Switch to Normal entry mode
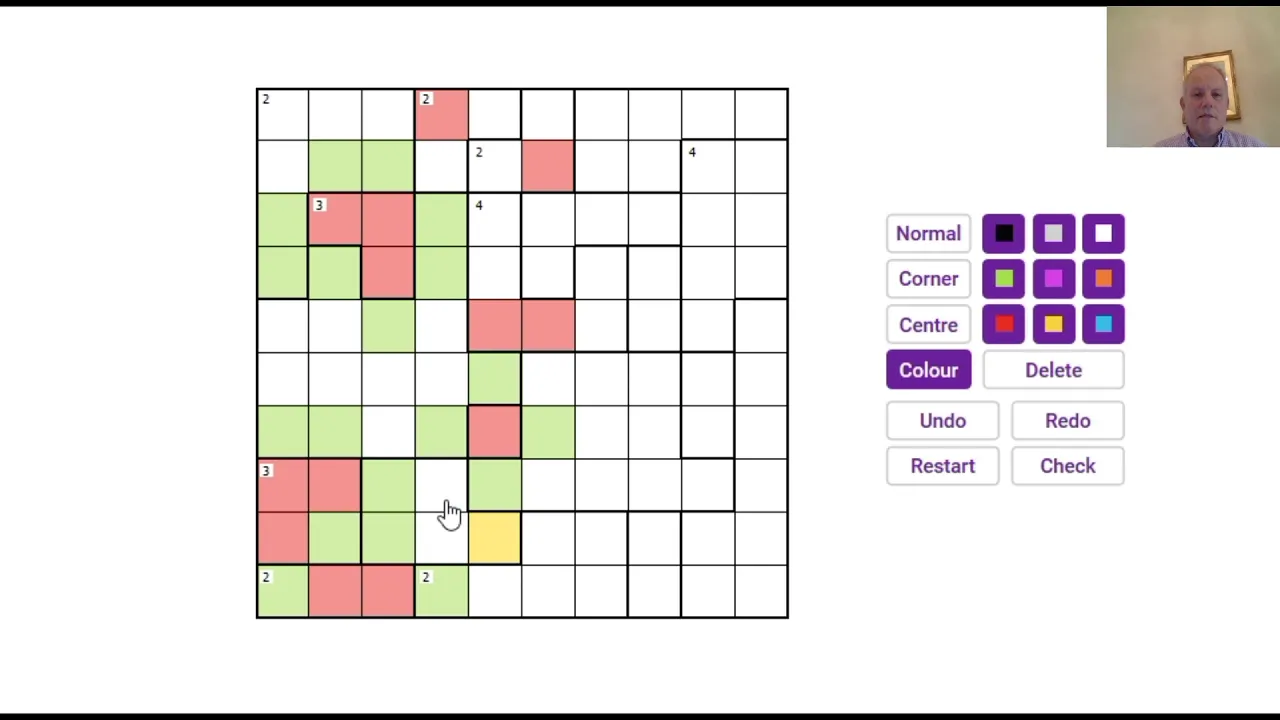 pos(928,234)
